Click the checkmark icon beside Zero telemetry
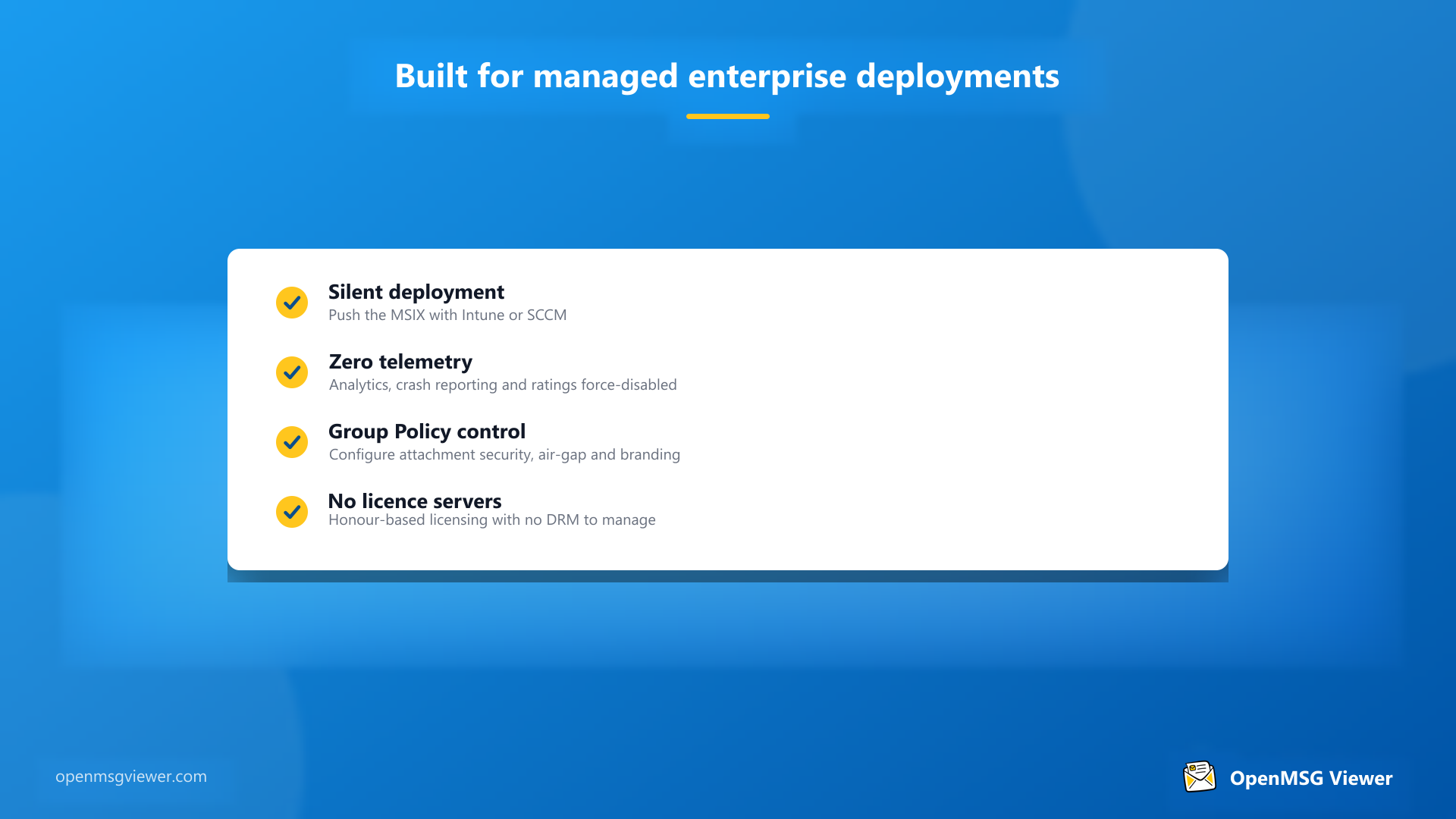 point(292,372)
